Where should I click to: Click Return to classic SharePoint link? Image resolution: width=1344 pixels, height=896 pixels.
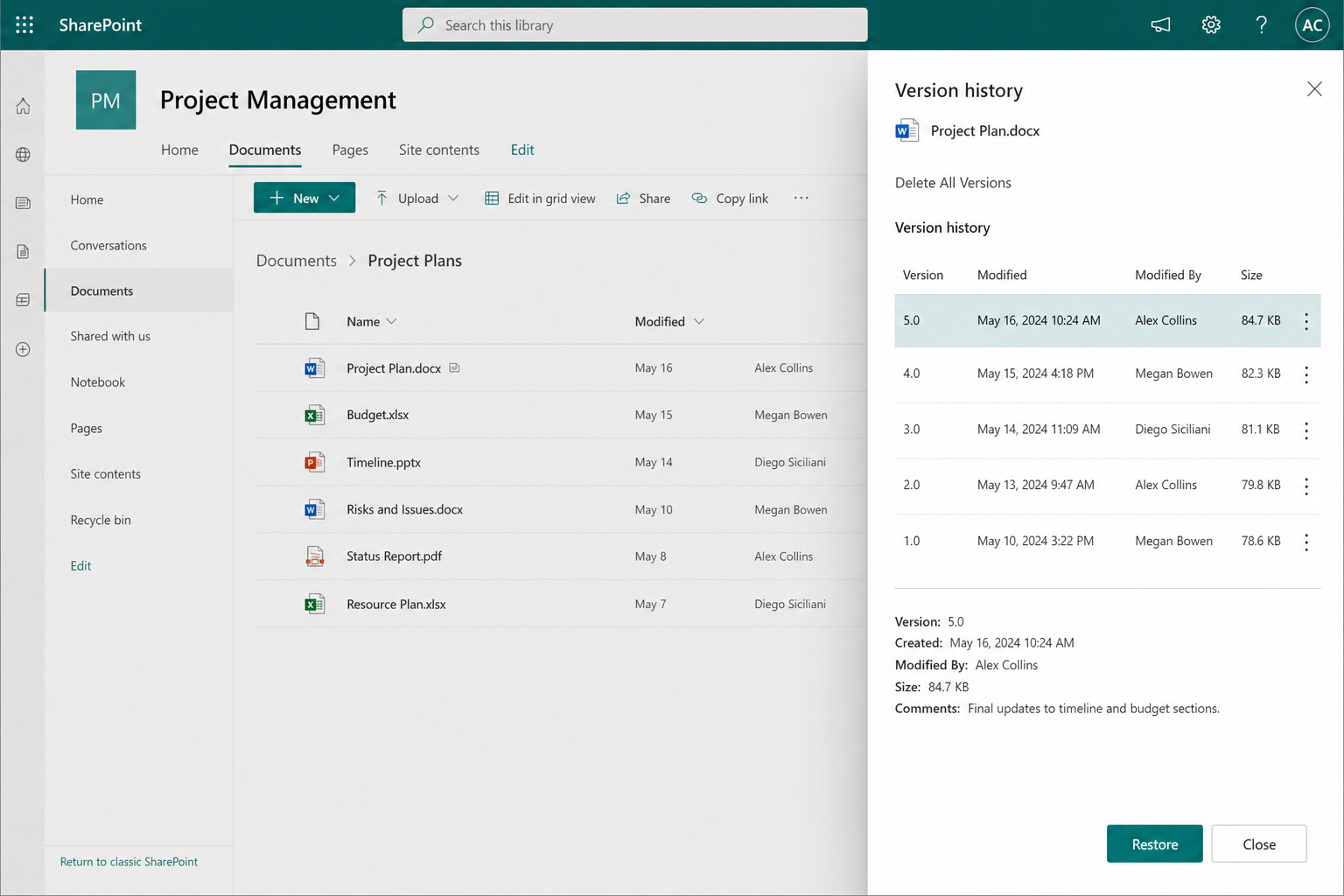coord(129,862)
